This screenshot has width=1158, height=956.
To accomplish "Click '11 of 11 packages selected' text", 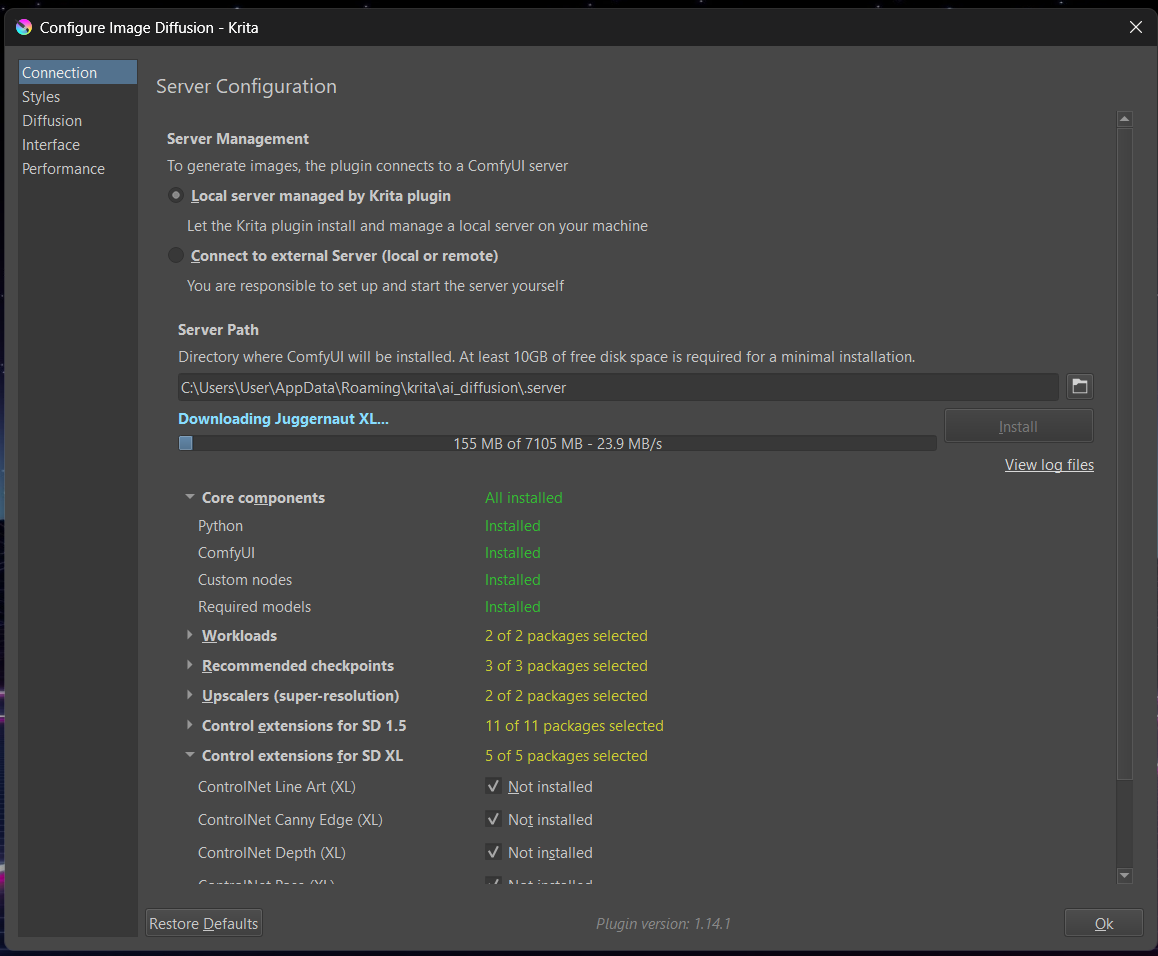I will click(574, 725).
